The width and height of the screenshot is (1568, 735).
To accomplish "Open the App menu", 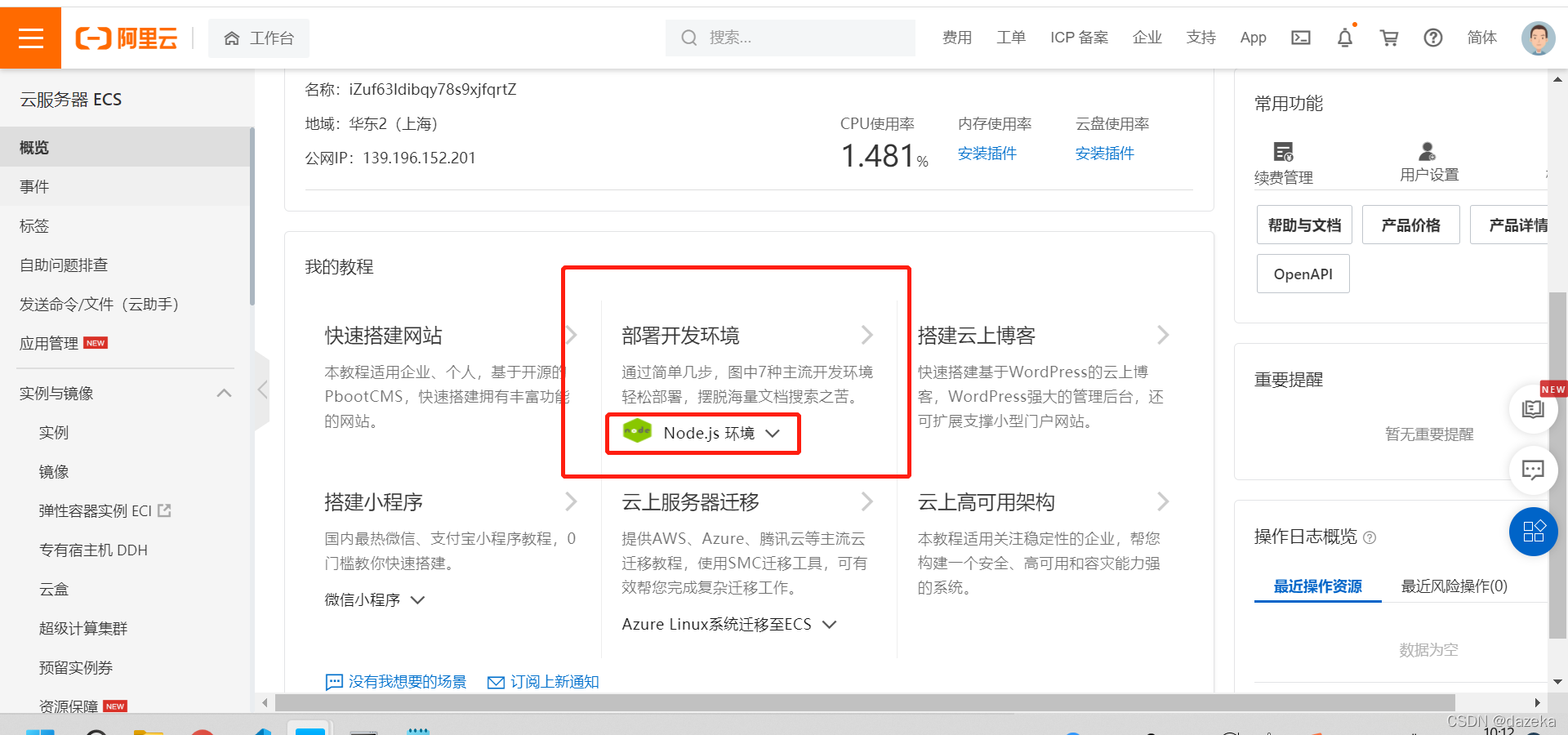I will [1253, 38].
